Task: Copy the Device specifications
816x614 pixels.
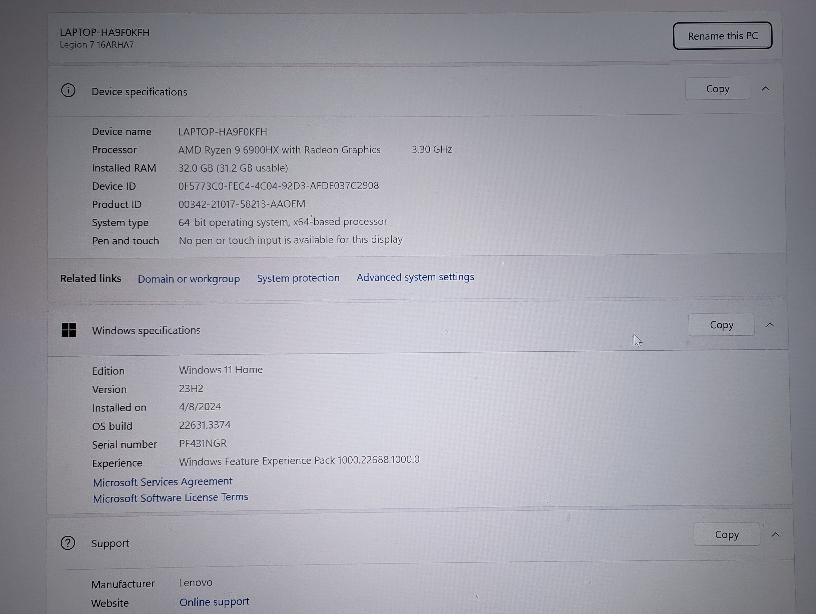Action: (718, 89)
